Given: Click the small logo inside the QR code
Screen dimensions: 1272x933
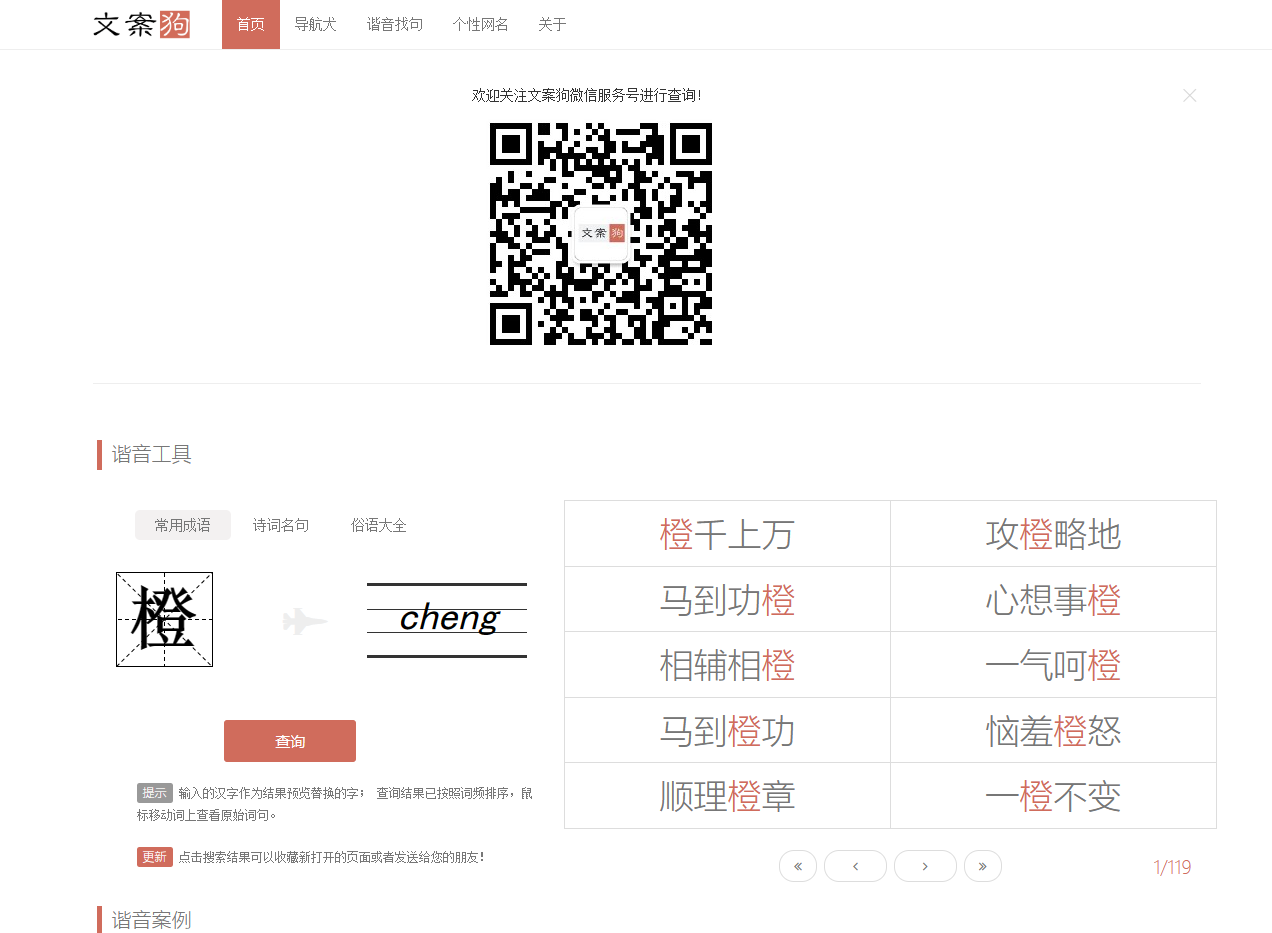Looking at the screenshot, I should [x=600, y=234].
